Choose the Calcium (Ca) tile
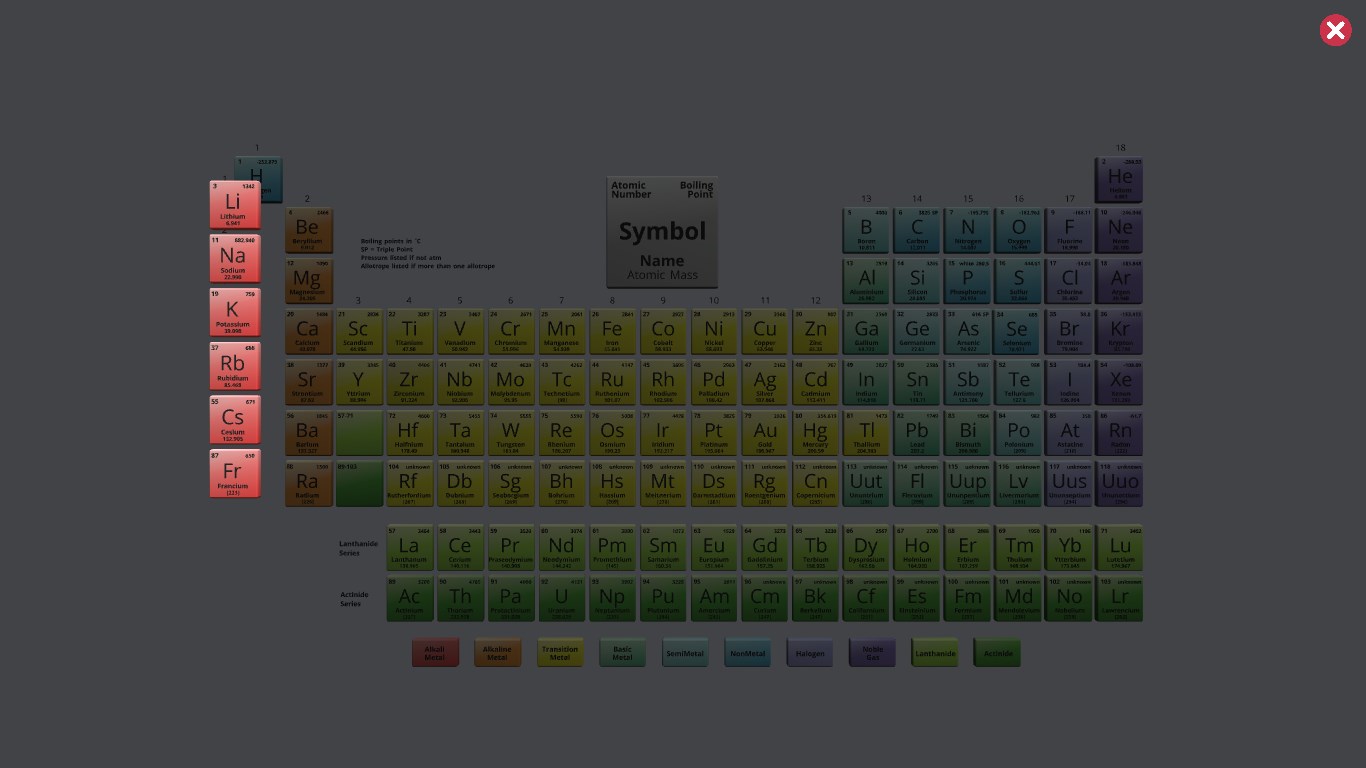 (308, 332)
